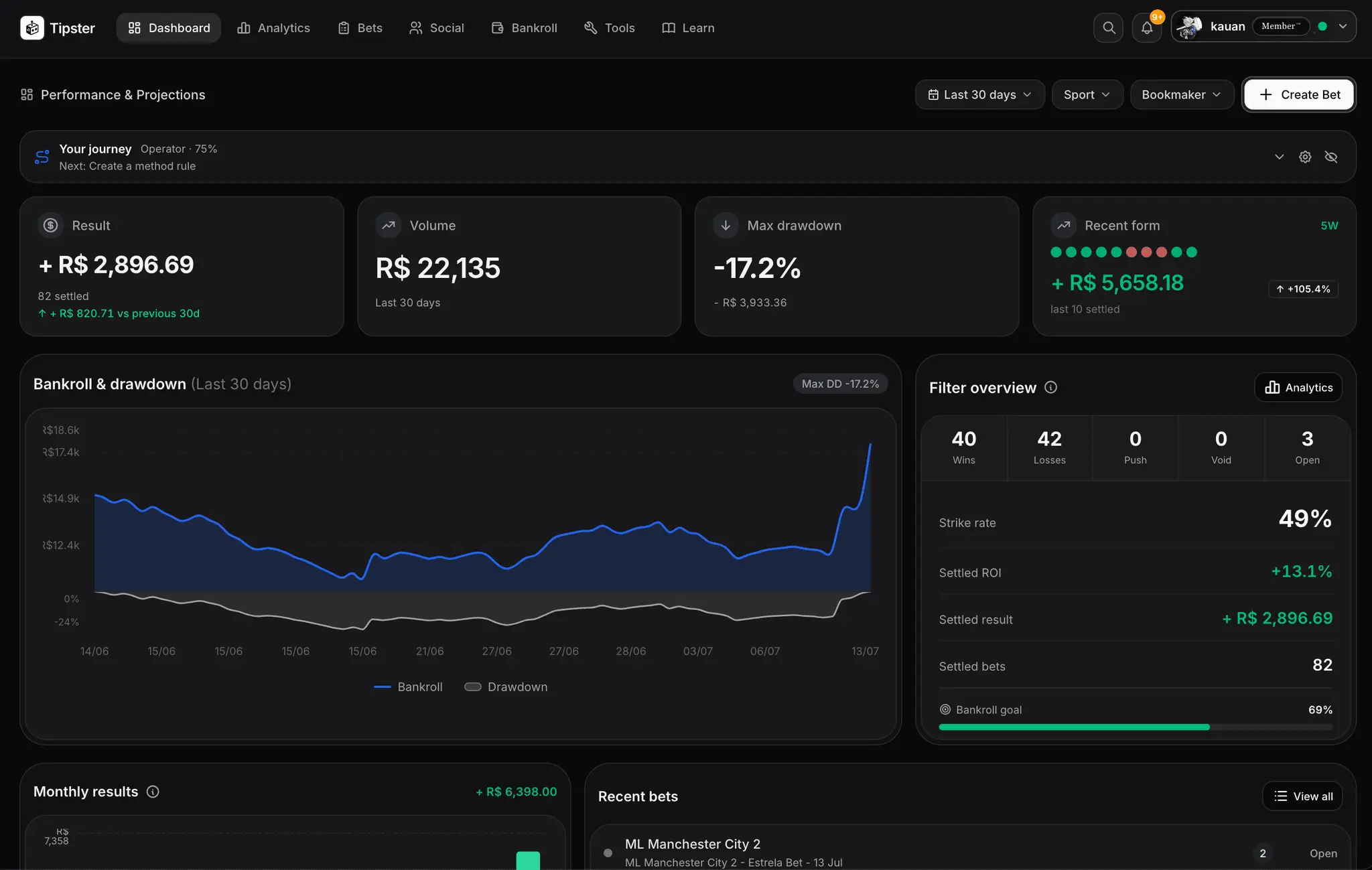Go to the Learn tab

pos(688,28)
